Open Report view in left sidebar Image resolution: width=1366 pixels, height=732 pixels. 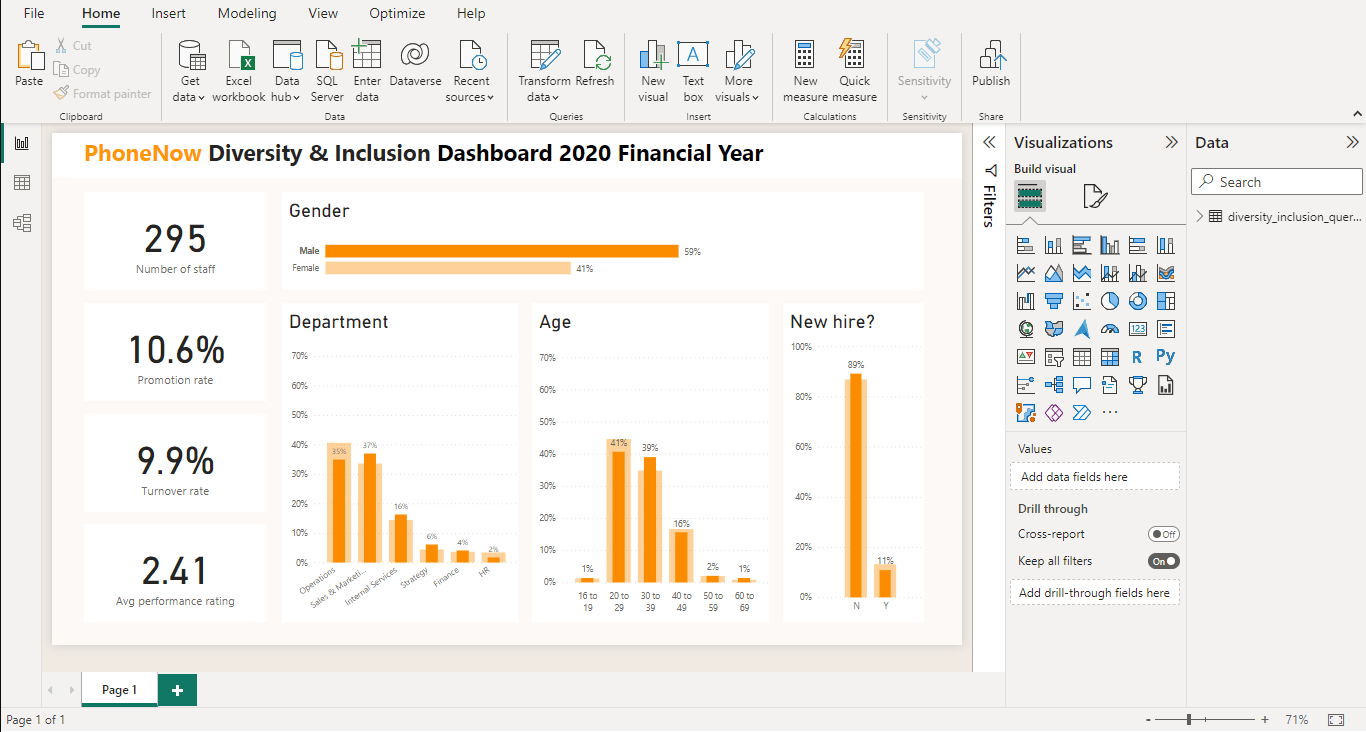coord(21,144)
